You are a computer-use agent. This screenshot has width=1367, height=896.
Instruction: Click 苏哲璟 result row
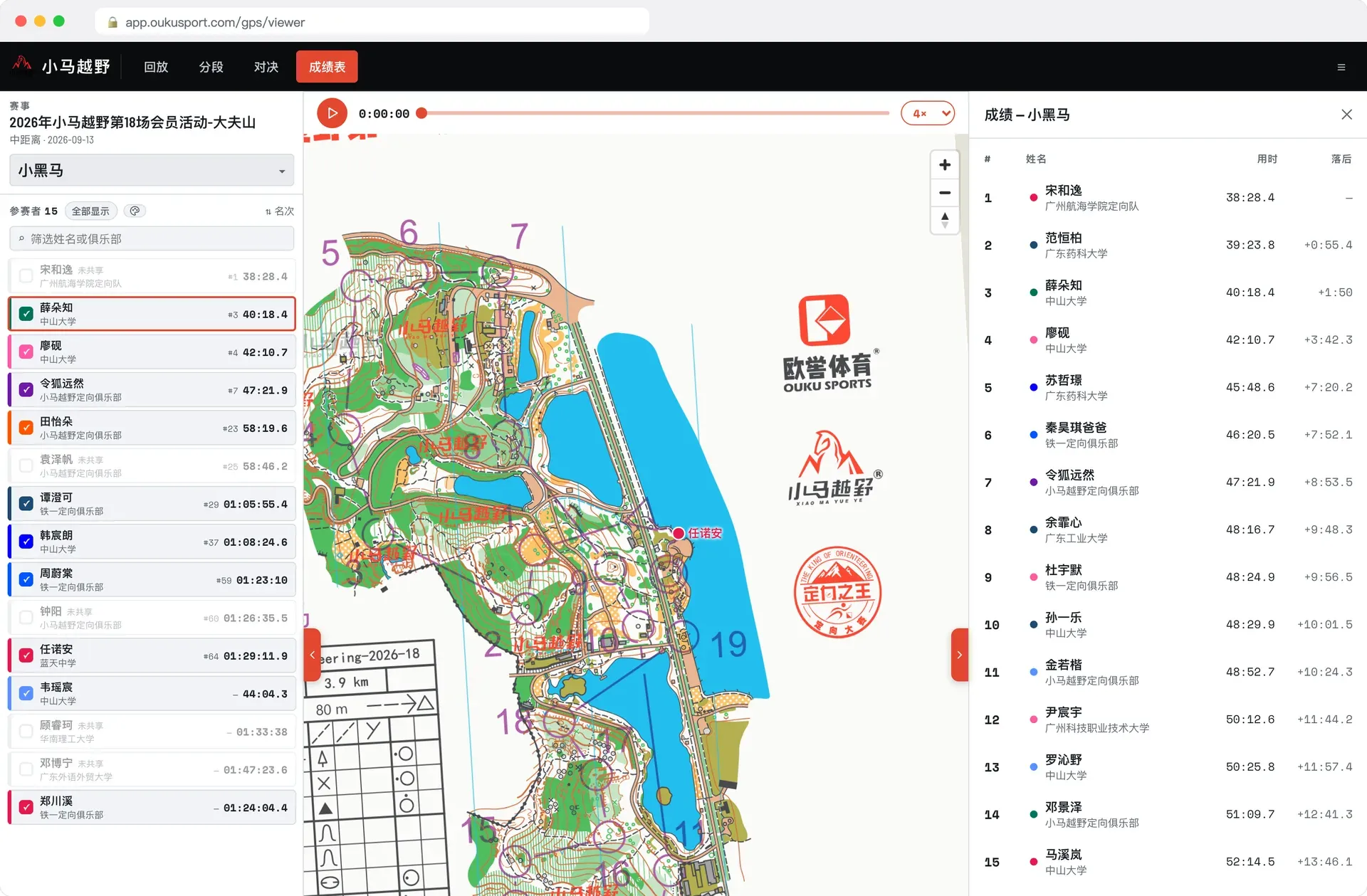click(x=1168, y=388)
